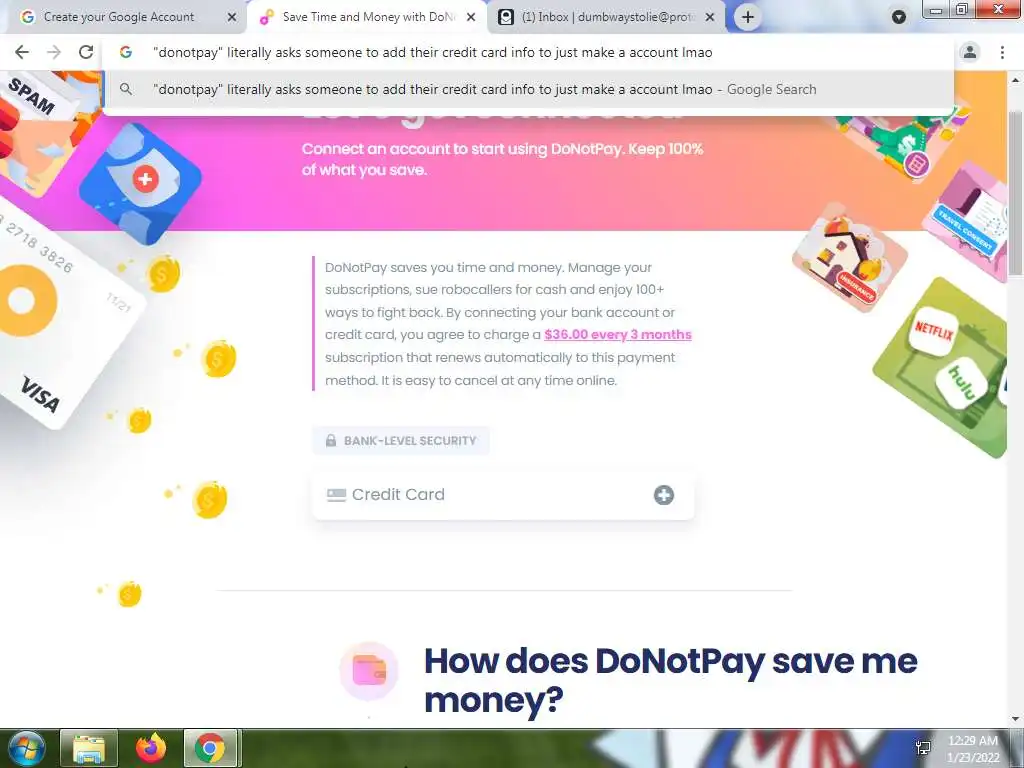Close the Create your Google Account tab
The width and height of the screenshot is (1024, 768).
pyautogui.click(x=232, y=18)
